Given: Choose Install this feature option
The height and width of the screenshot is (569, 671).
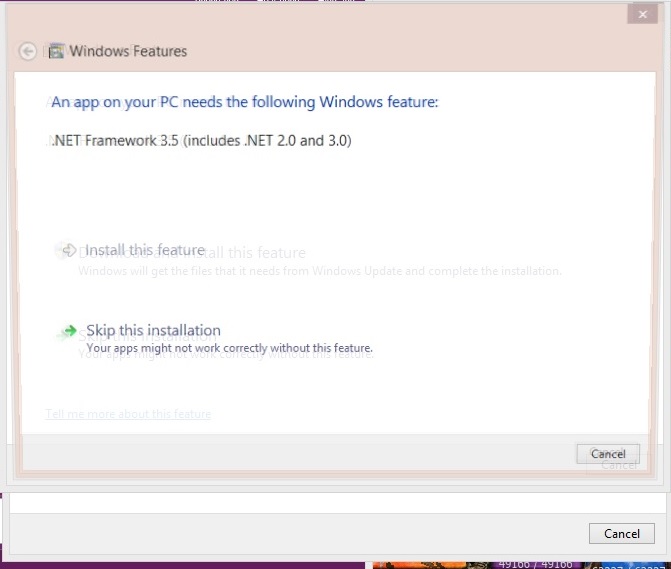Looking at the screenshot, I should [145, 250].
